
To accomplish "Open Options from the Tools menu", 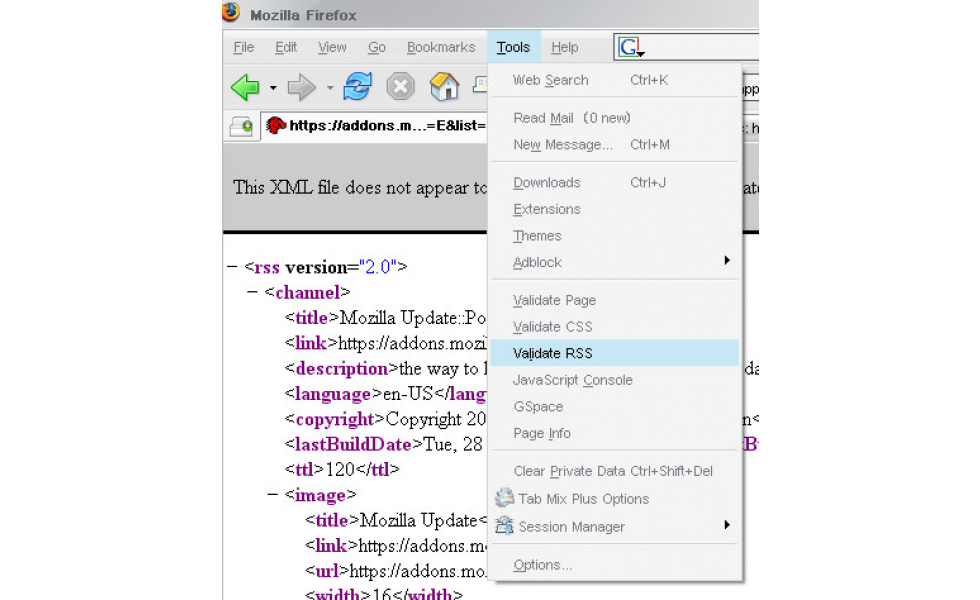I will 615,565.
